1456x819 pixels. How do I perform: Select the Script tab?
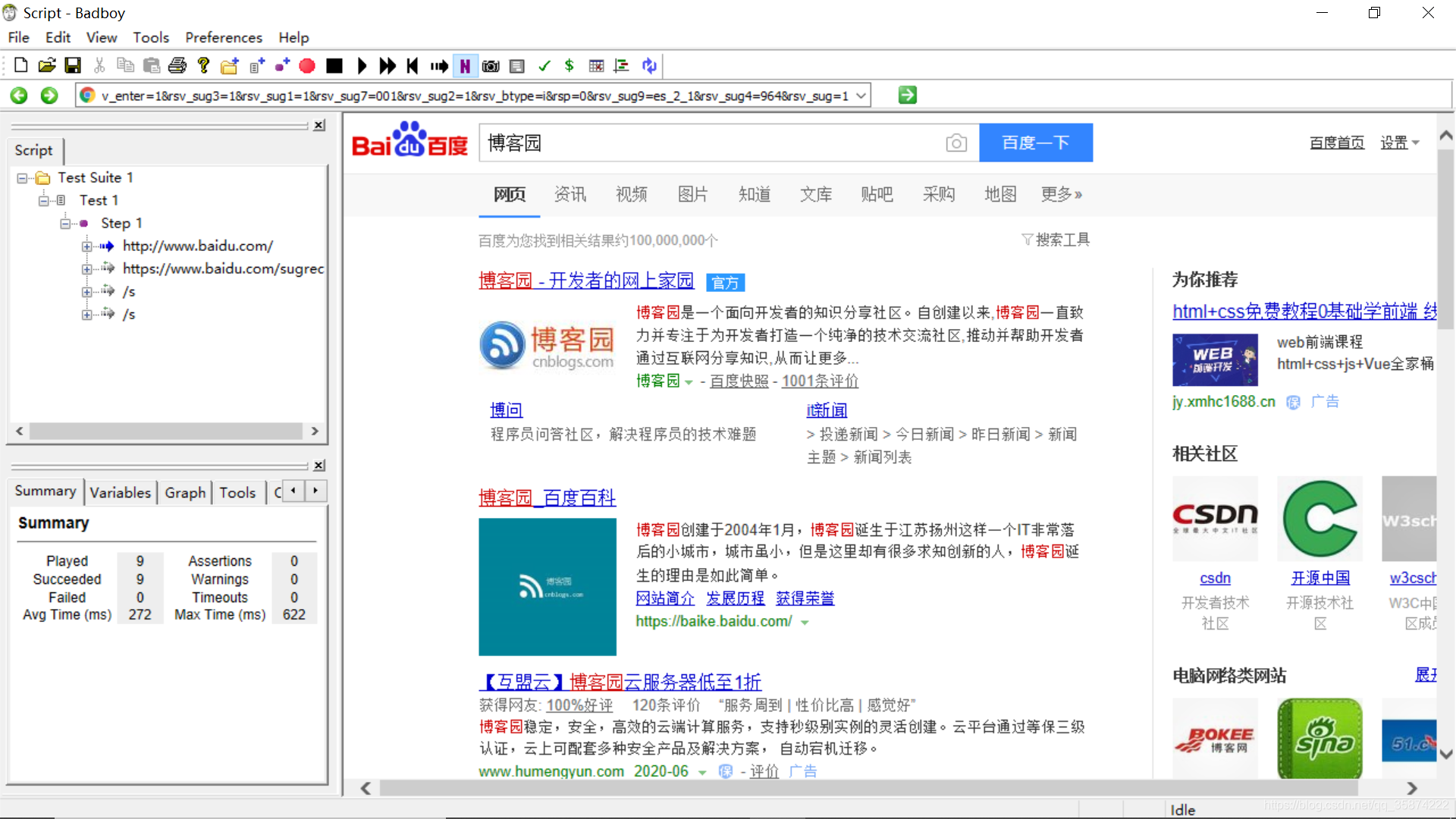[x=34, y=150]
